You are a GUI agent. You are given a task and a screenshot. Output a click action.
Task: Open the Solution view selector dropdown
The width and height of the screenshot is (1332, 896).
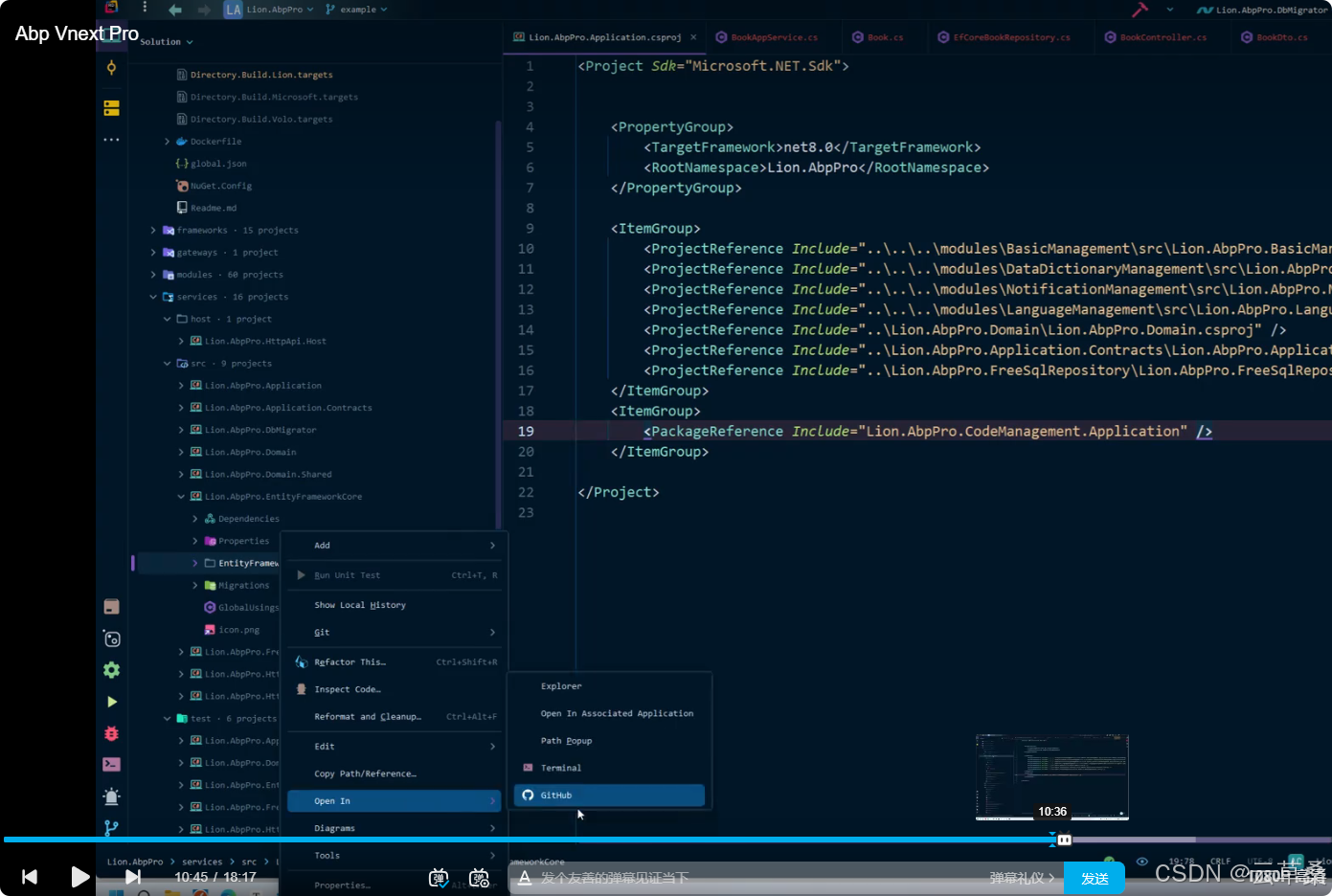tap(167, 42)
